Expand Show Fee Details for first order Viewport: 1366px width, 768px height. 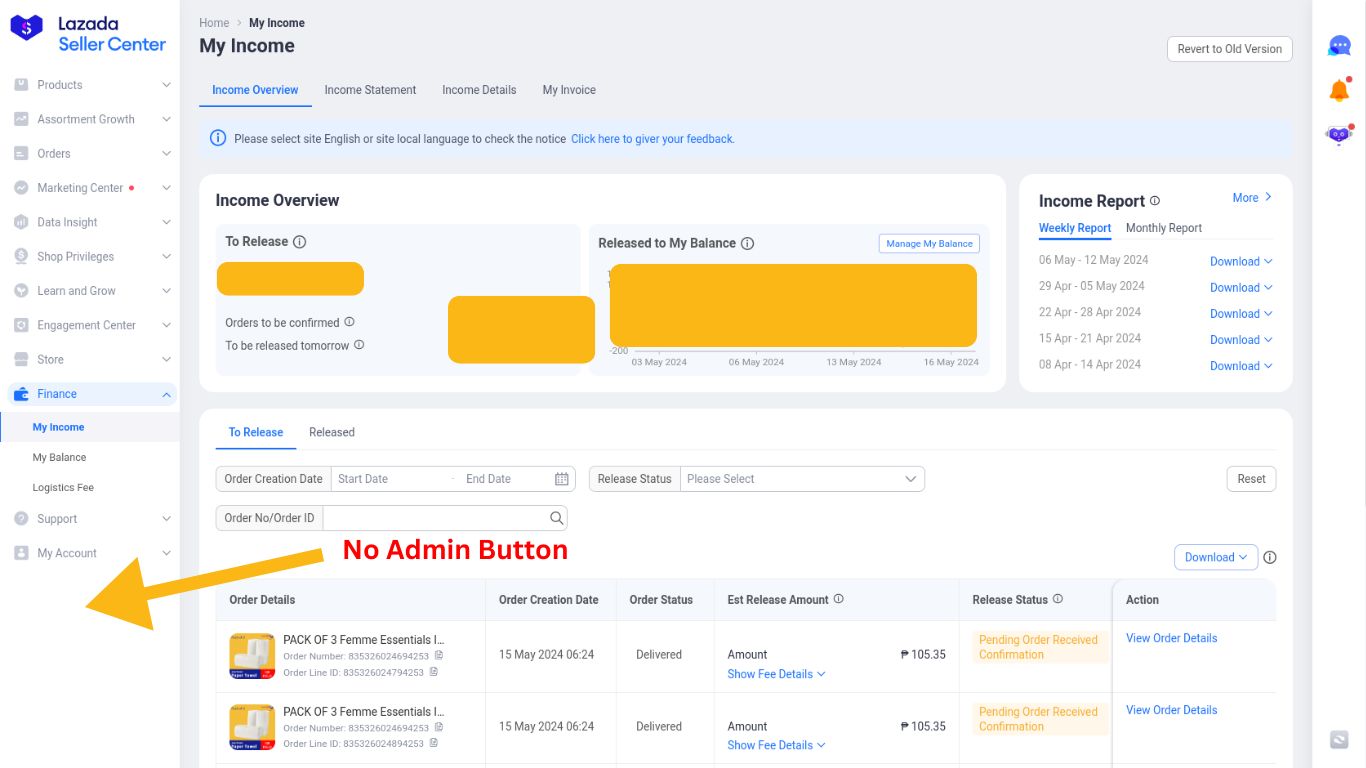pos(776,674)
